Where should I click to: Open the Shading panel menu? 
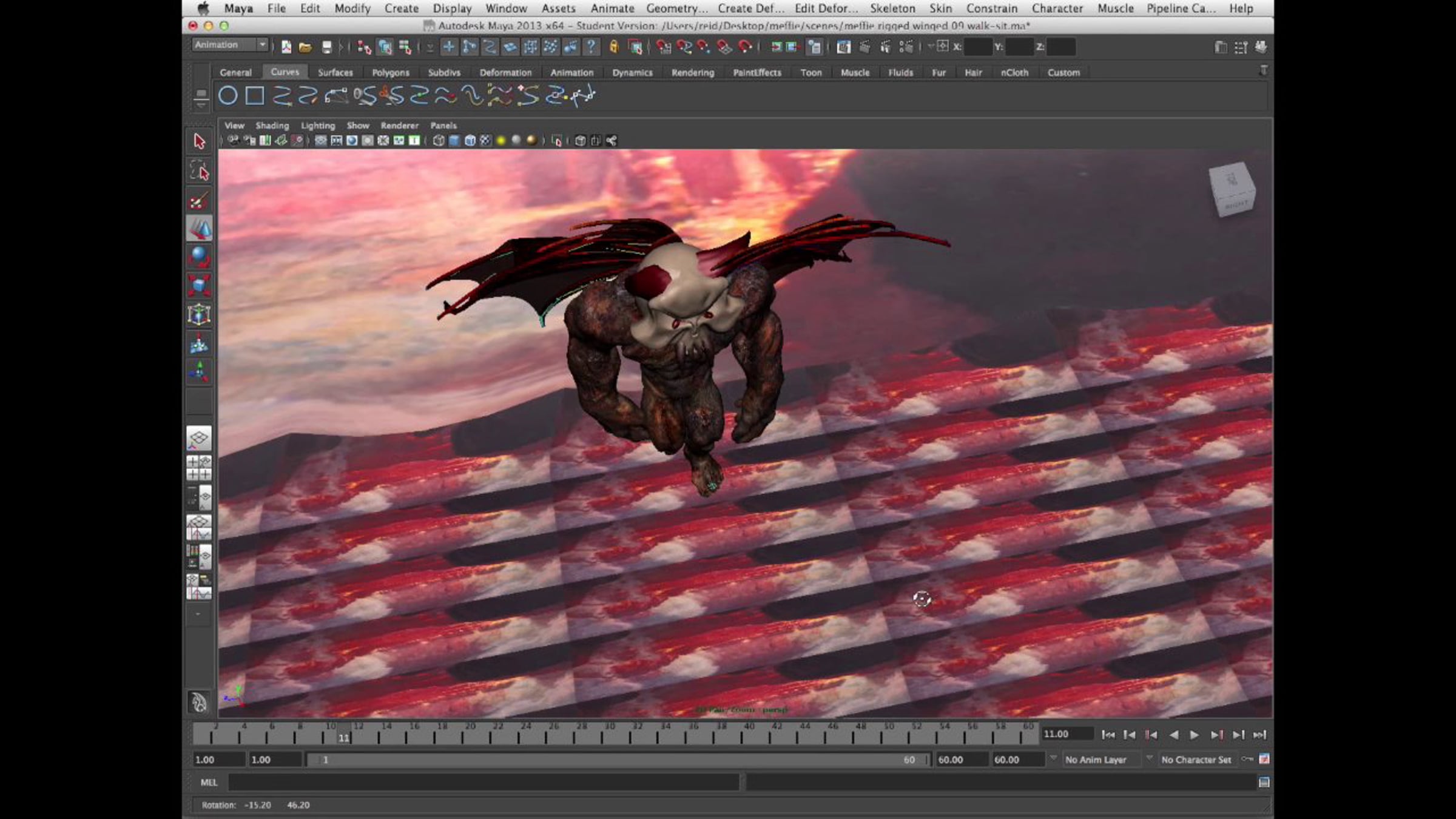pos(272,126)
